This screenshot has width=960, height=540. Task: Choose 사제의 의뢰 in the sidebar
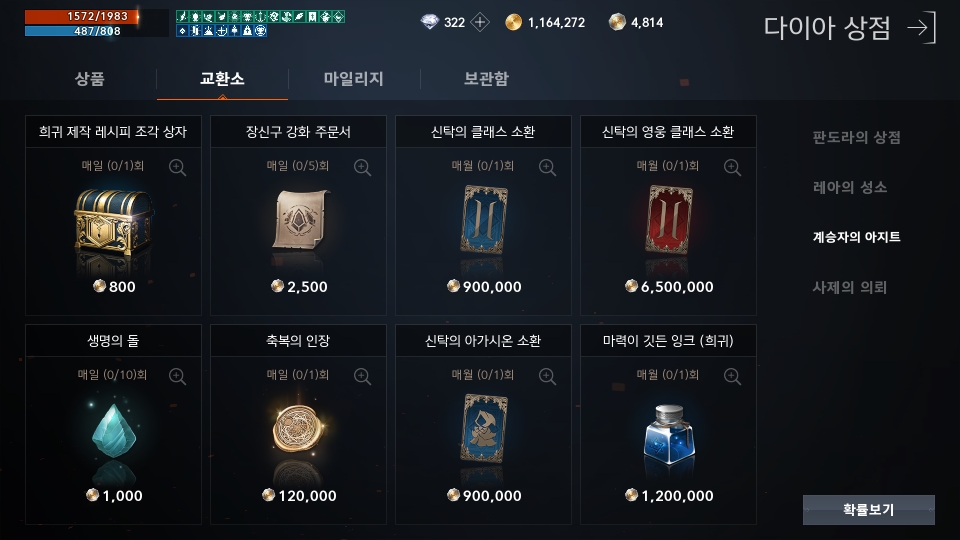coord(850,287)
